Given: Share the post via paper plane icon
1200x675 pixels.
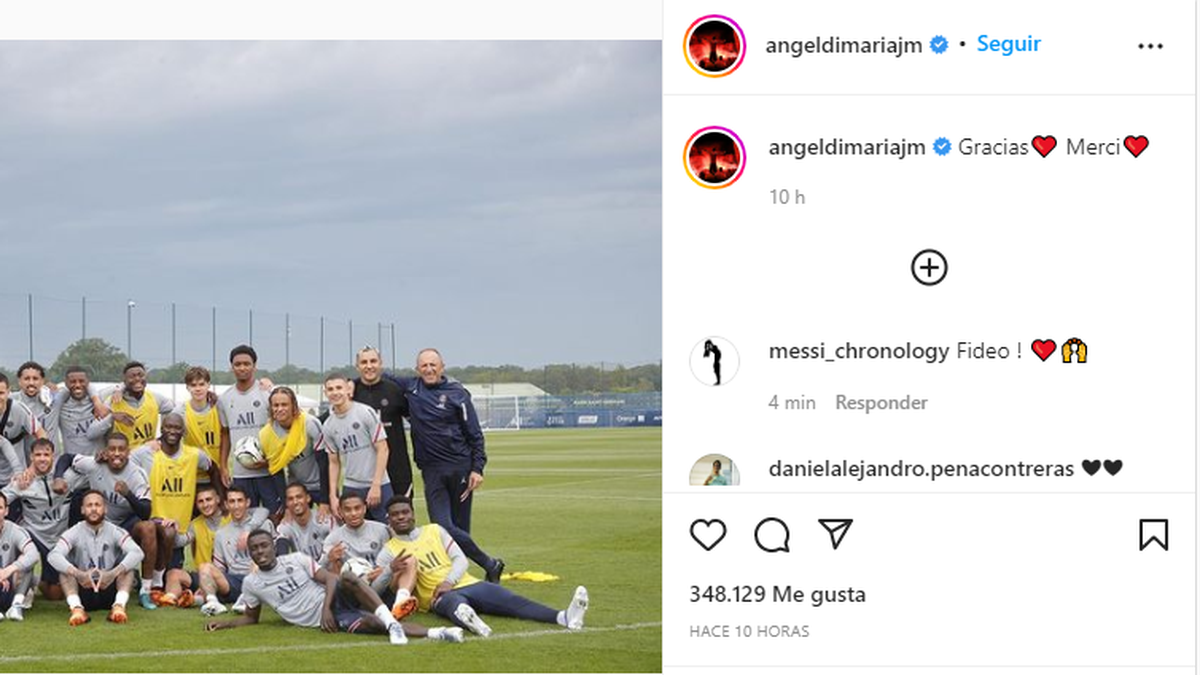Looking at the screenshot, I should click(x=835, y=534).
